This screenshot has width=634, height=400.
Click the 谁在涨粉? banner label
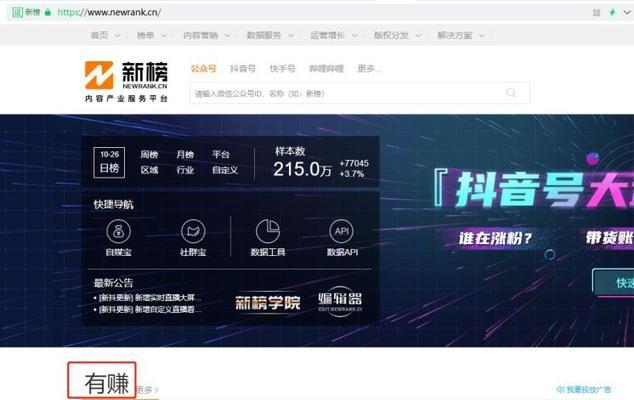click(495, 238)
